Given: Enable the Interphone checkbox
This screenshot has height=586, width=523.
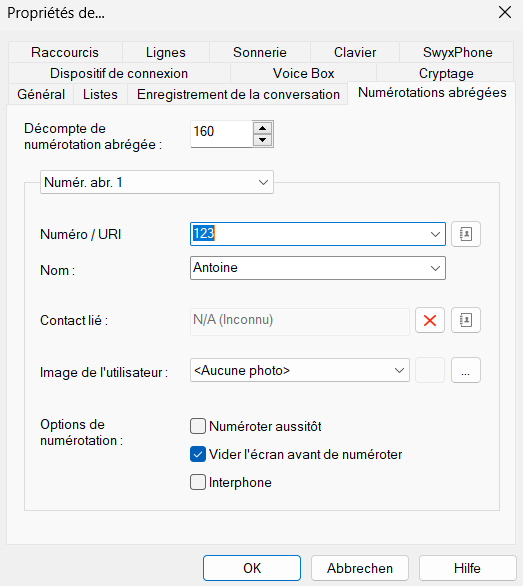Looking at the screenshot, I should 198,482.
